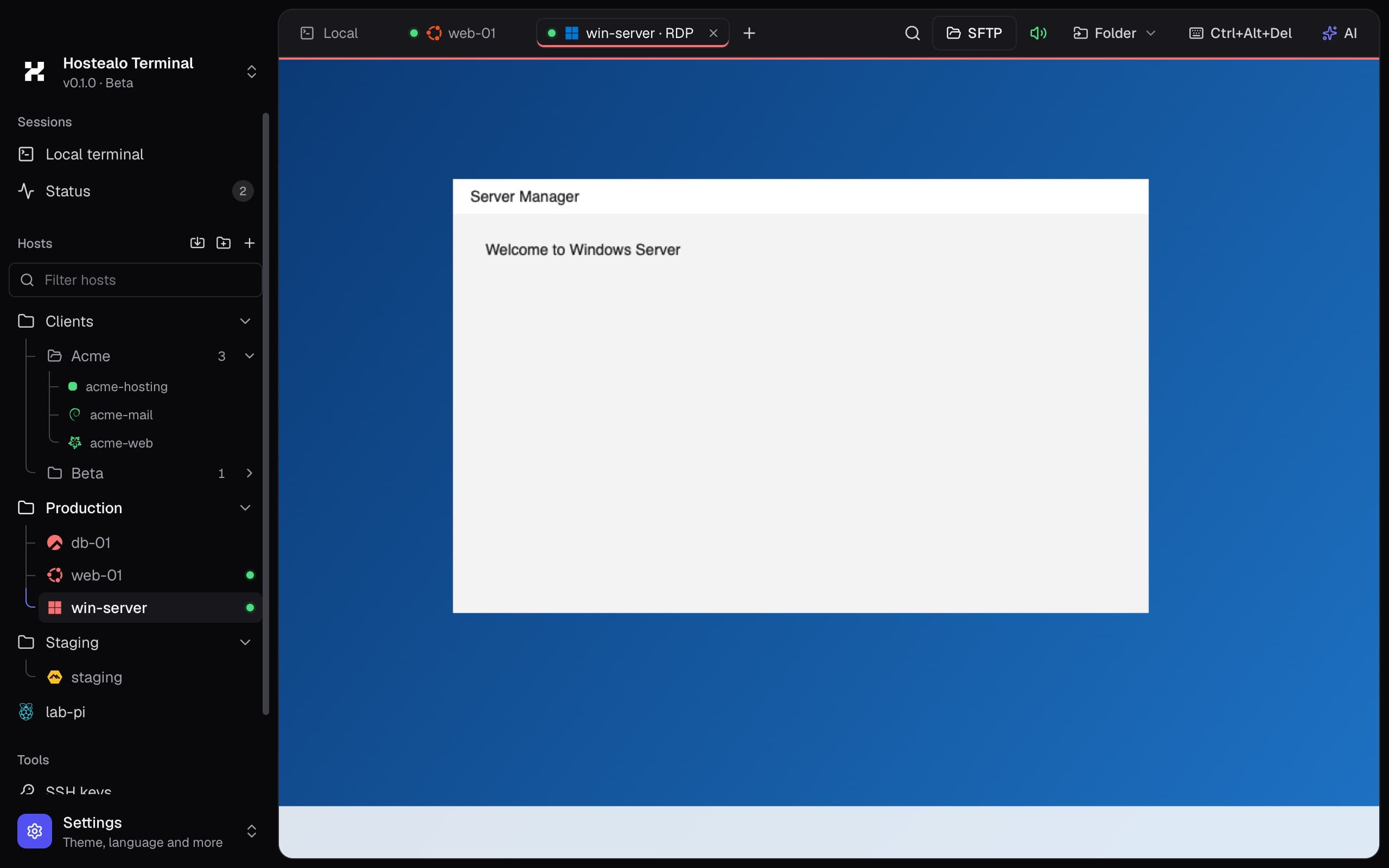The width and height of the screenshot is (1389, 868).
Task: Click the Hostealo logo icon
Action: pyautogui.click(x=34, y=72)
